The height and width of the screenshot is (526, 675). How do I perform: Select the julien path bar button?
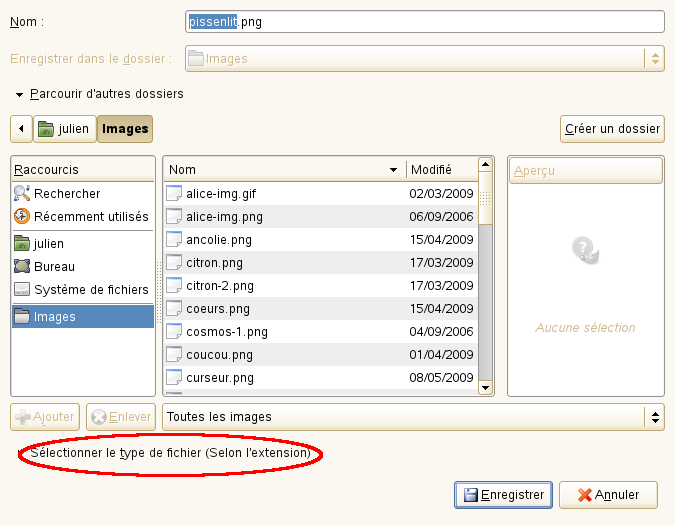(x=65, y=129)
